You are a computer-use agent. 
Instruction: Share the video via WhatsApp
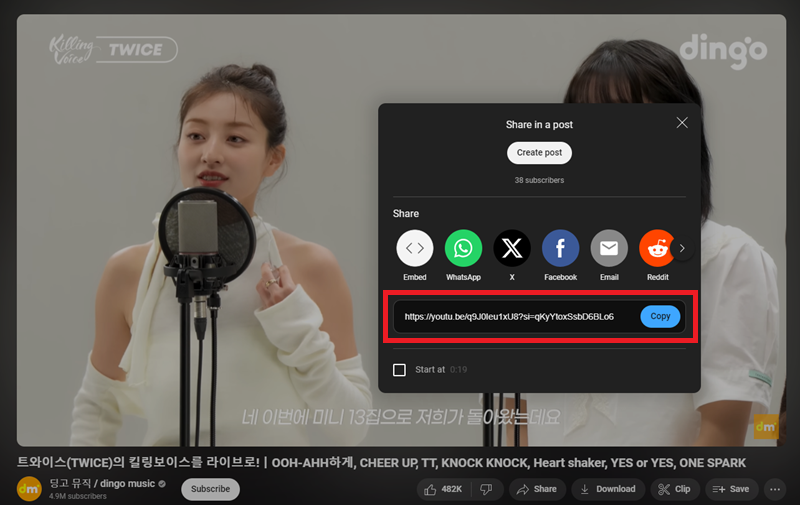point(463,248)
